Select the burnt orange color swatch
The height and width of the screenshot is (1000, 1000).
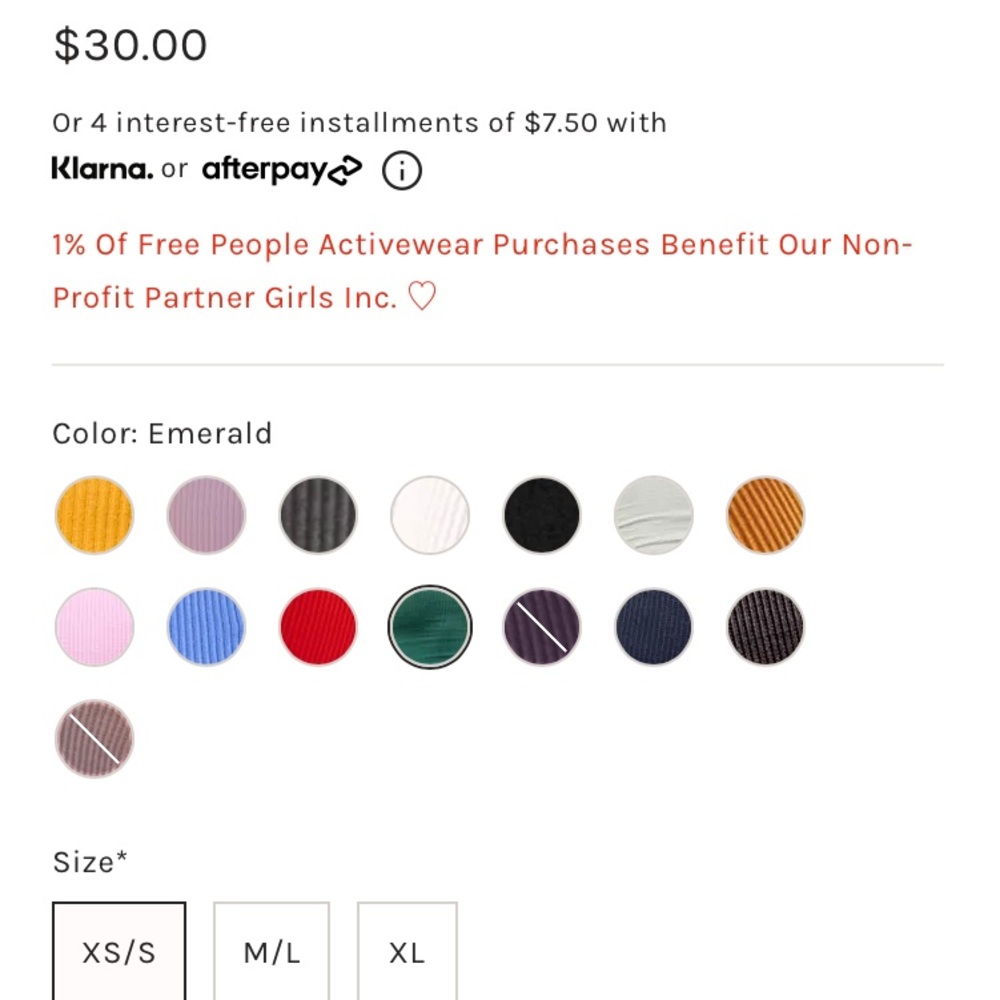click(766, 515)
